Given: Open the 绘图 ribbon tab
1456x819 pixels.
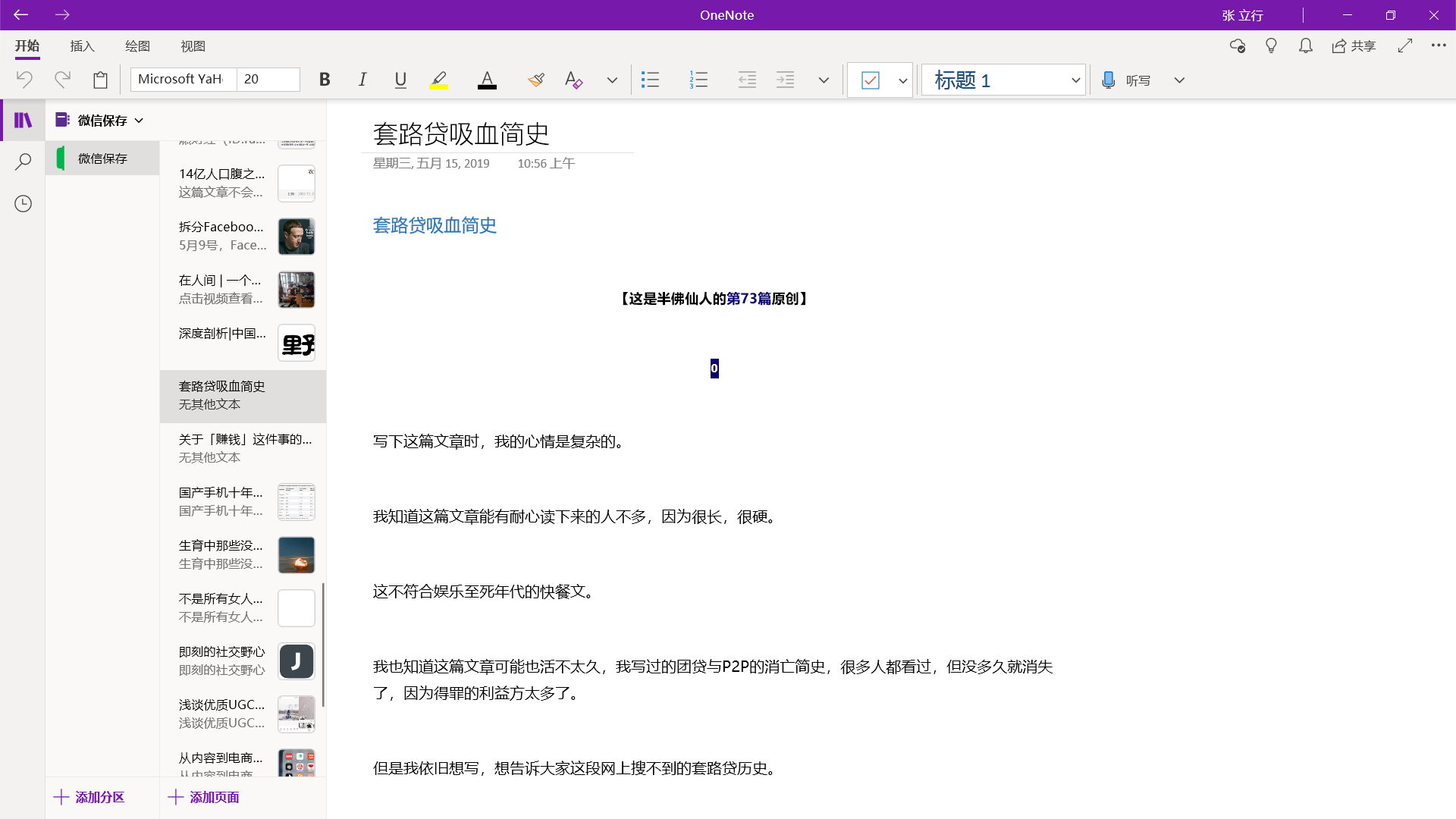Looking at the screenshot, I should click(137, 45).
